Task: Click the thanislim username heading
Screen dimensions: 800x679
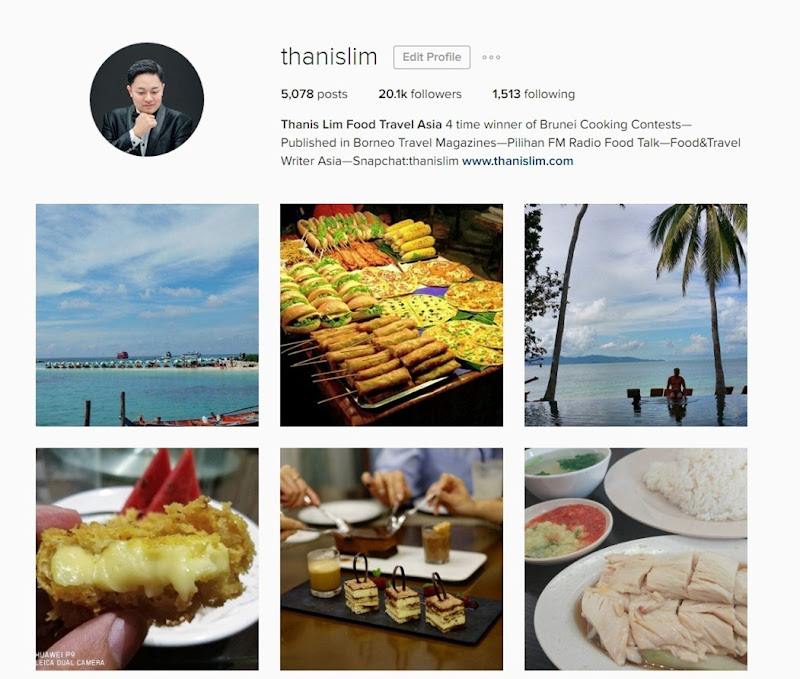Action: tap(329, 57)
